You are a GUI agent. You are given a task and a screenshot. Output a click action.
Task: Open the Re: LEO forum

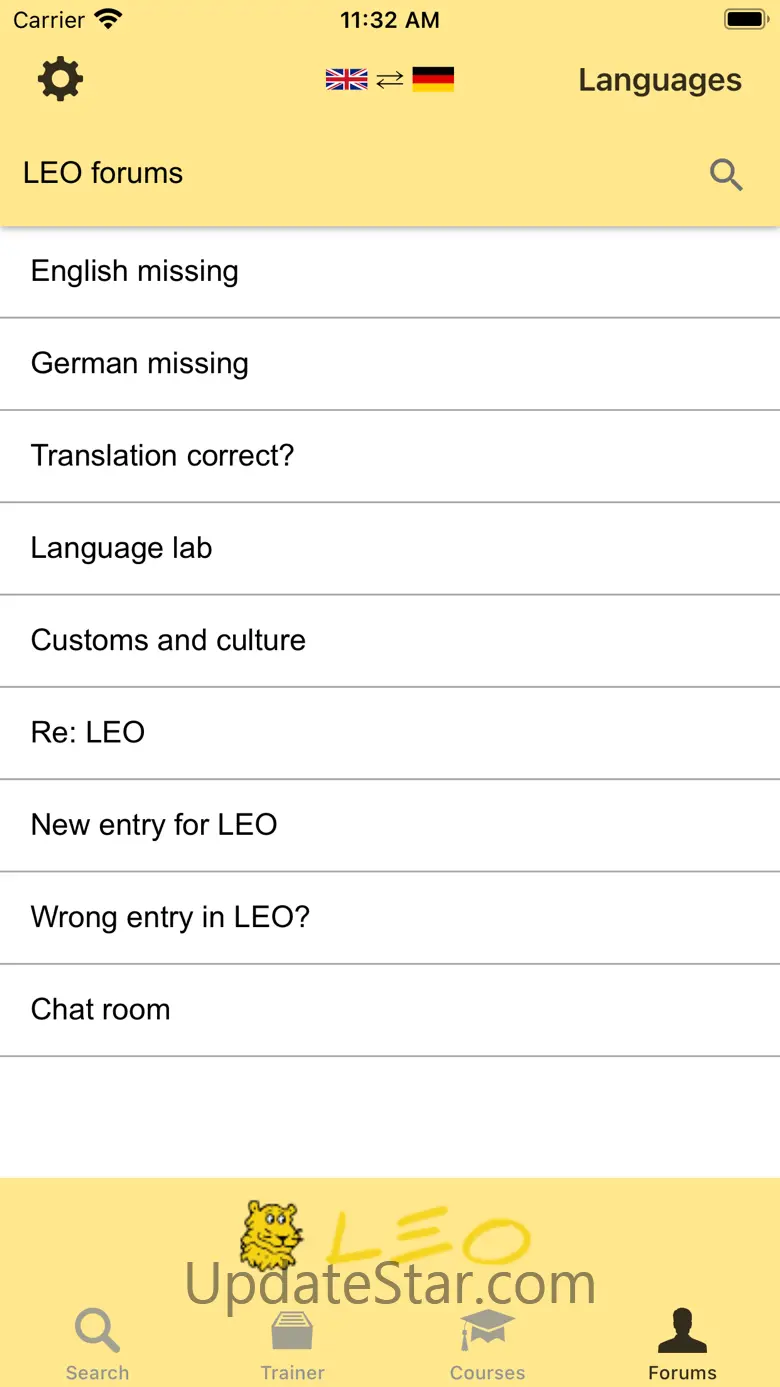tap(390, 732)
